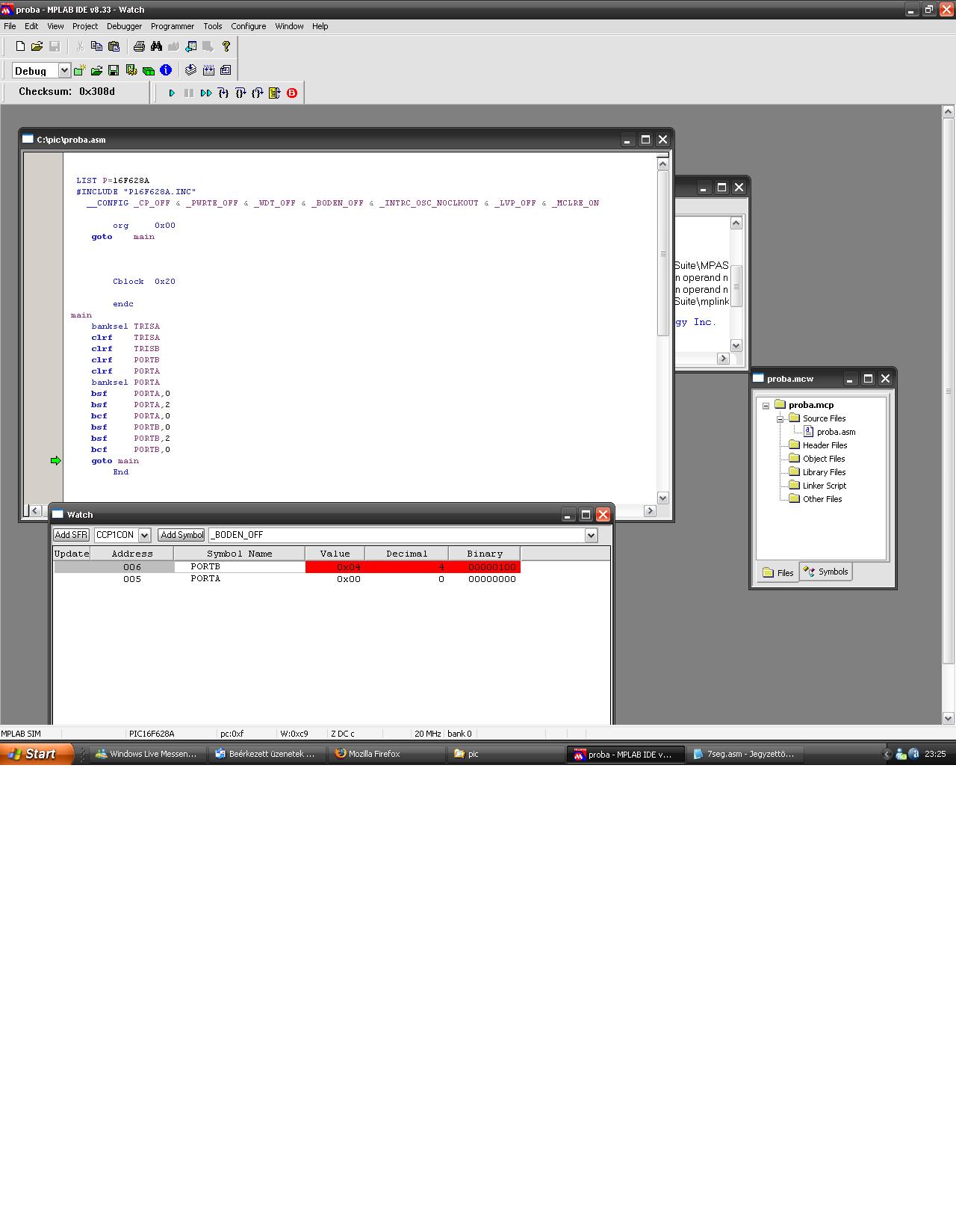956x1232 pixels.
Task: Open the CCP1CON SFR dropdown
Action: (x=145, y=535)
